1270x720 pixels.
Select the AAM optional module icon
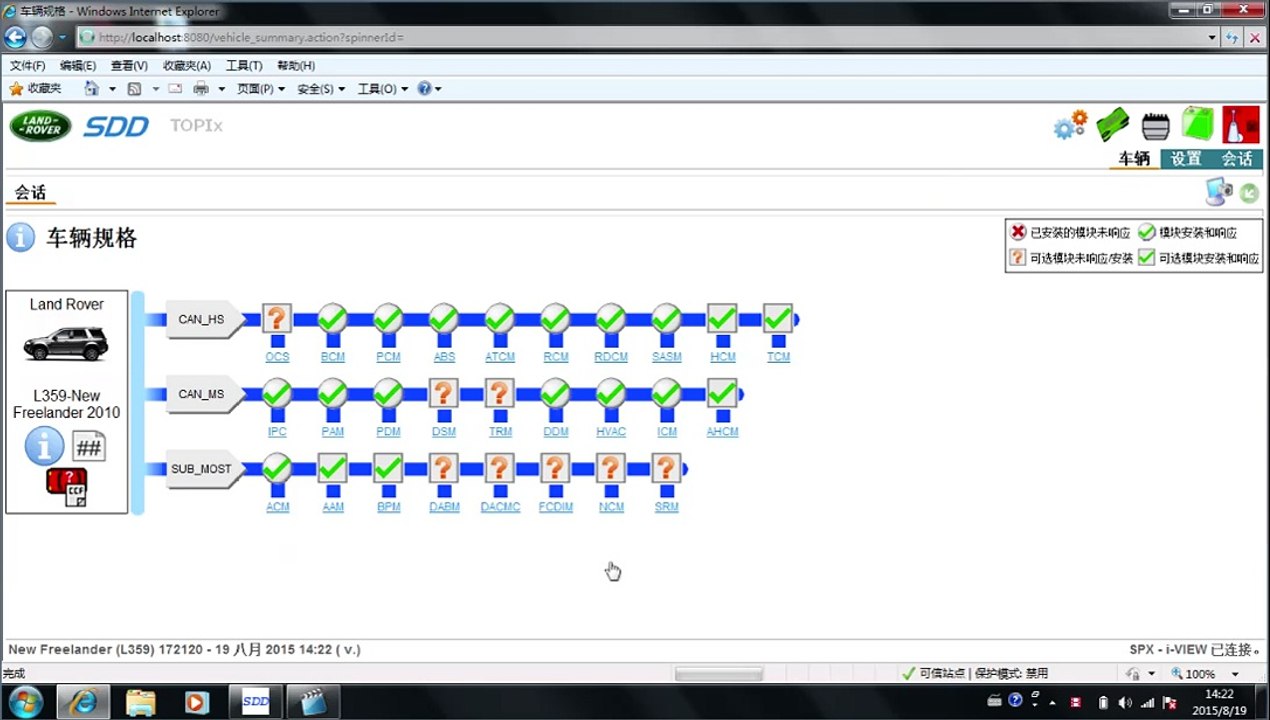tap(333, 469)
